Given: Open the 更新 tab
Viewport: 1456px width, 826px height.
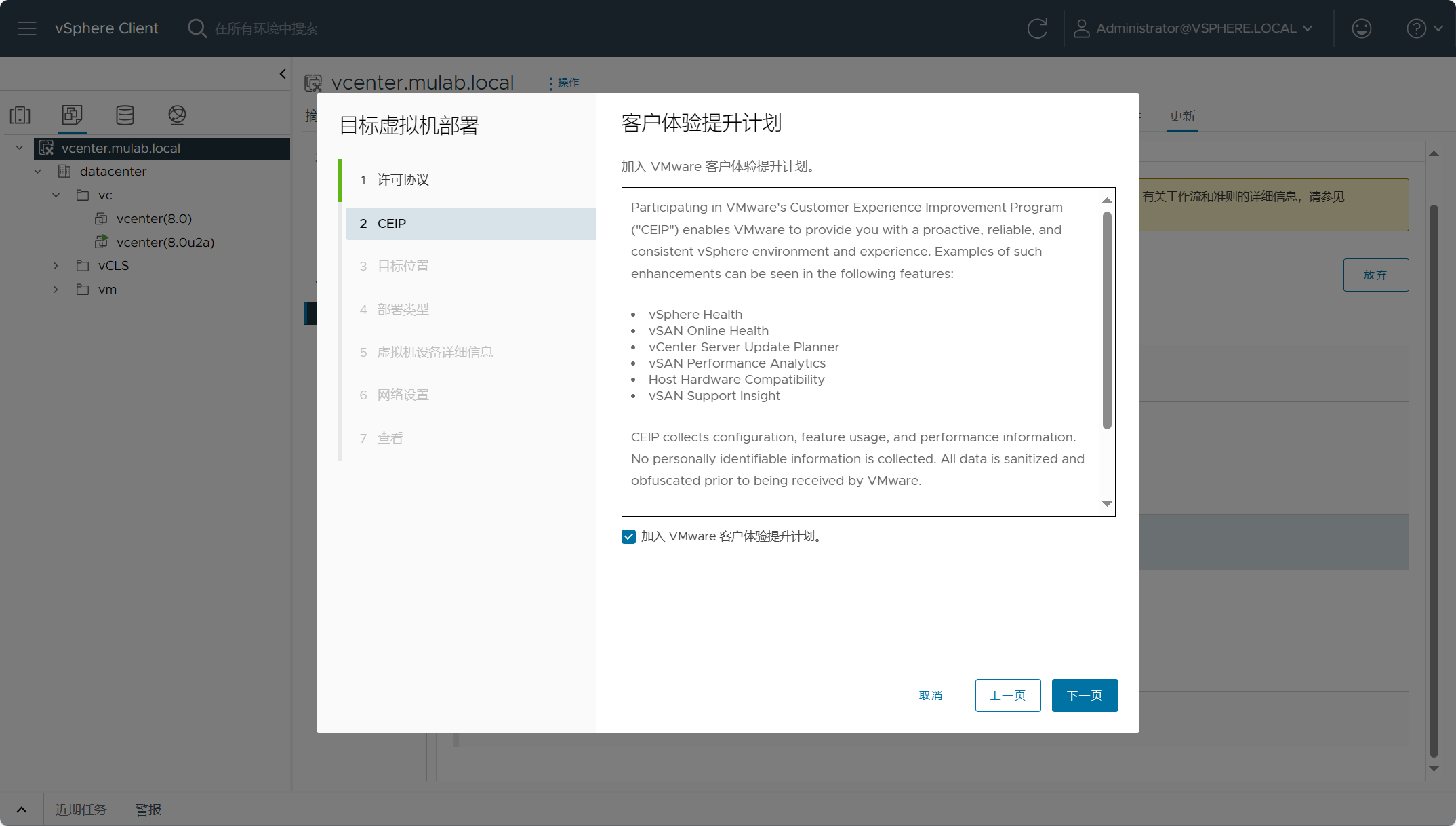Looking at the screenshot, I should [1183, 116].
